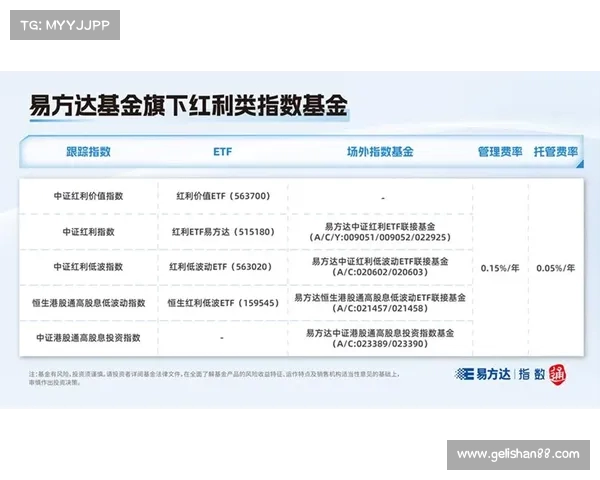Select the 恒生红利低波ETF（159545）cell
This screenshot has width=600, height=480.
tap(223, 303)
